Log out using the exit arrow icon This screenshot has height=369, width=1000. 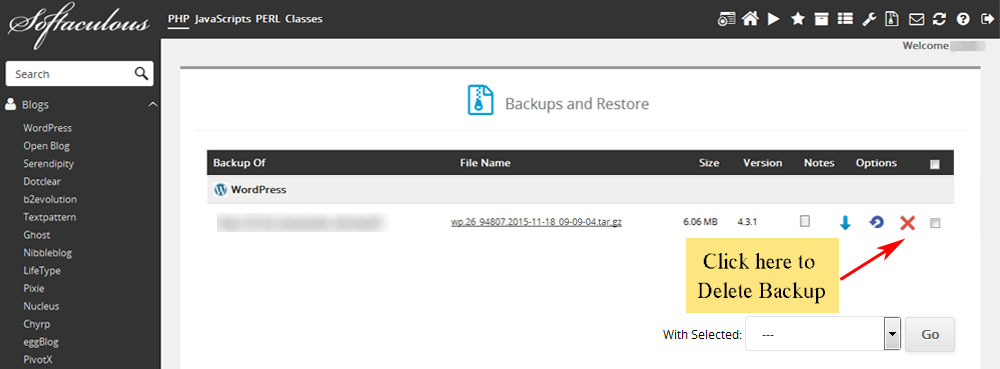(x=986, y=19)
